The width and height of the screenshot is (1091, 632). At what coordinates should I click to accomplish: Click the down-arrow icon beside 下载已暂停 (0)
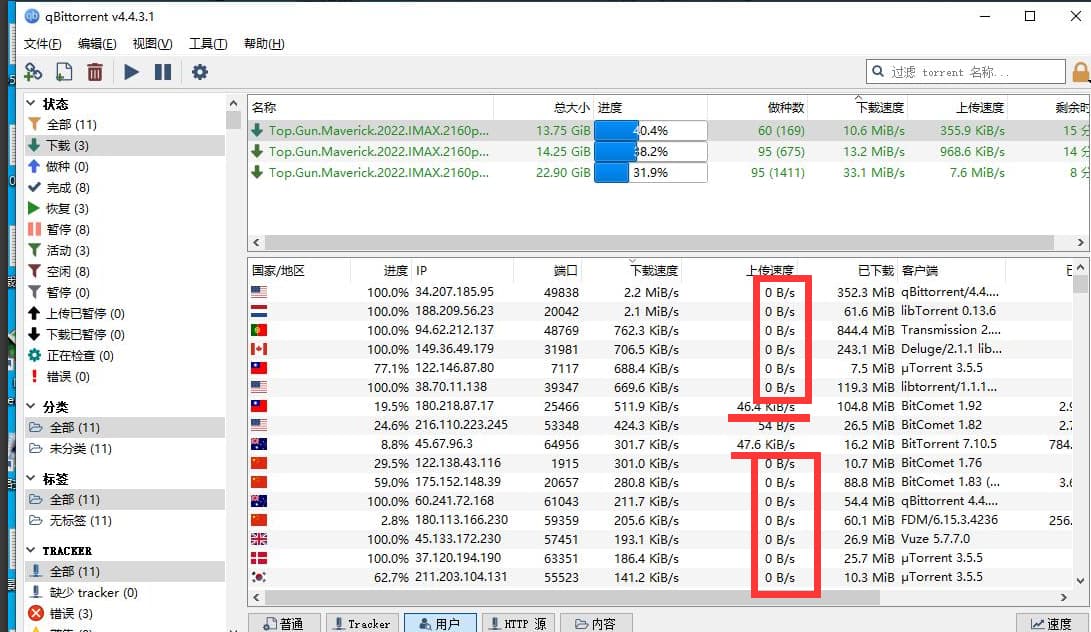(x=34, y=333)
